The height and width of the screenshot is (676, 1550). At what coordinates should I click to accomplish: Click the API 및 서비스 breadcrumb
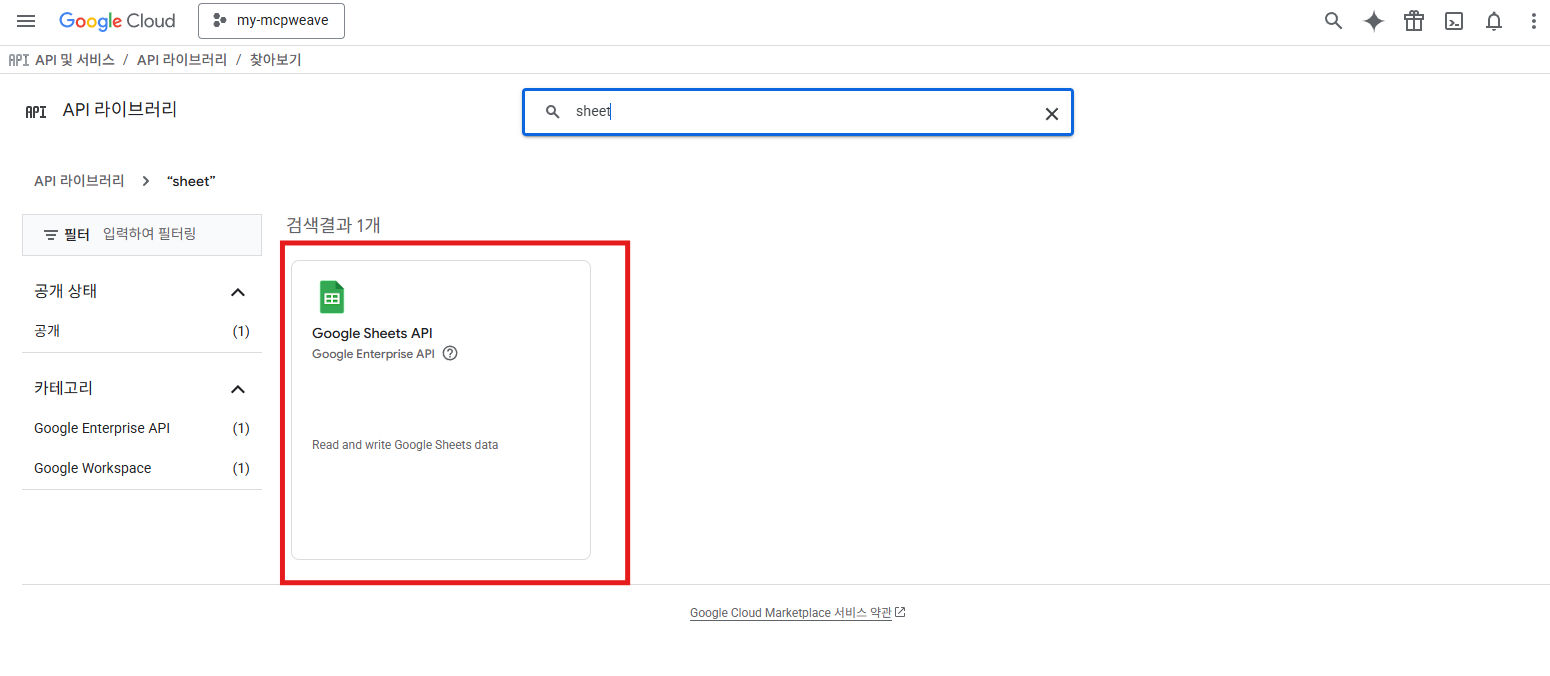click(75, 60)
